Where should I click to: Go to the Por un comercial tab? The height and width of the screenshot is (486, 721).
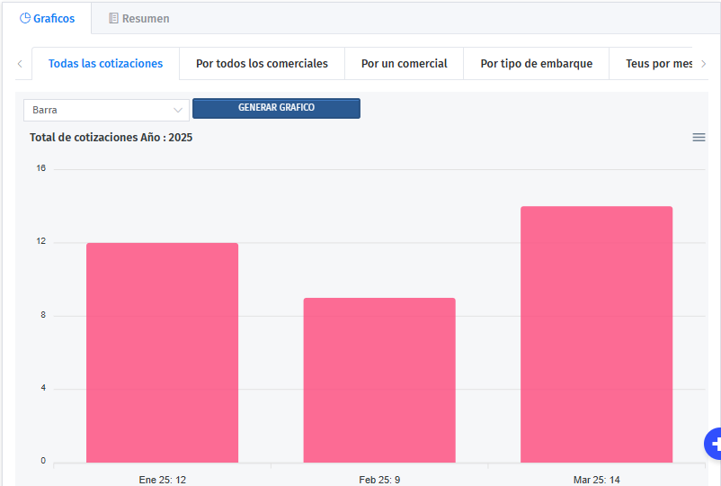(x=404, y=63)
